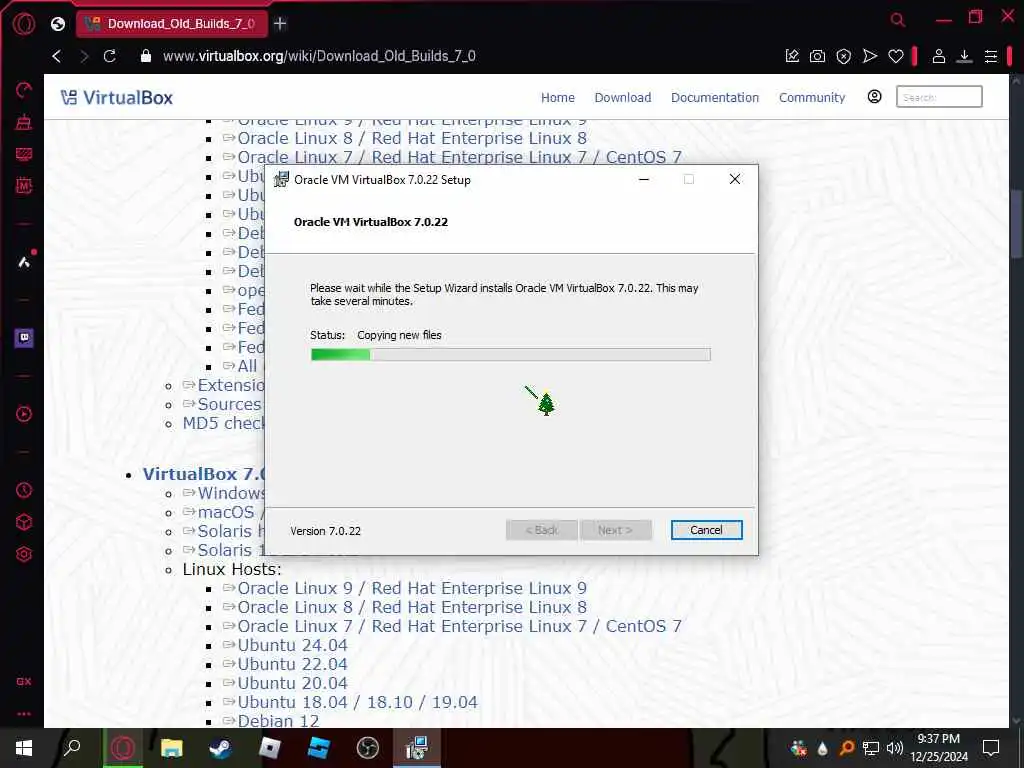
Task: Click the tab search magnifier icon
Action: coord(898,20)
